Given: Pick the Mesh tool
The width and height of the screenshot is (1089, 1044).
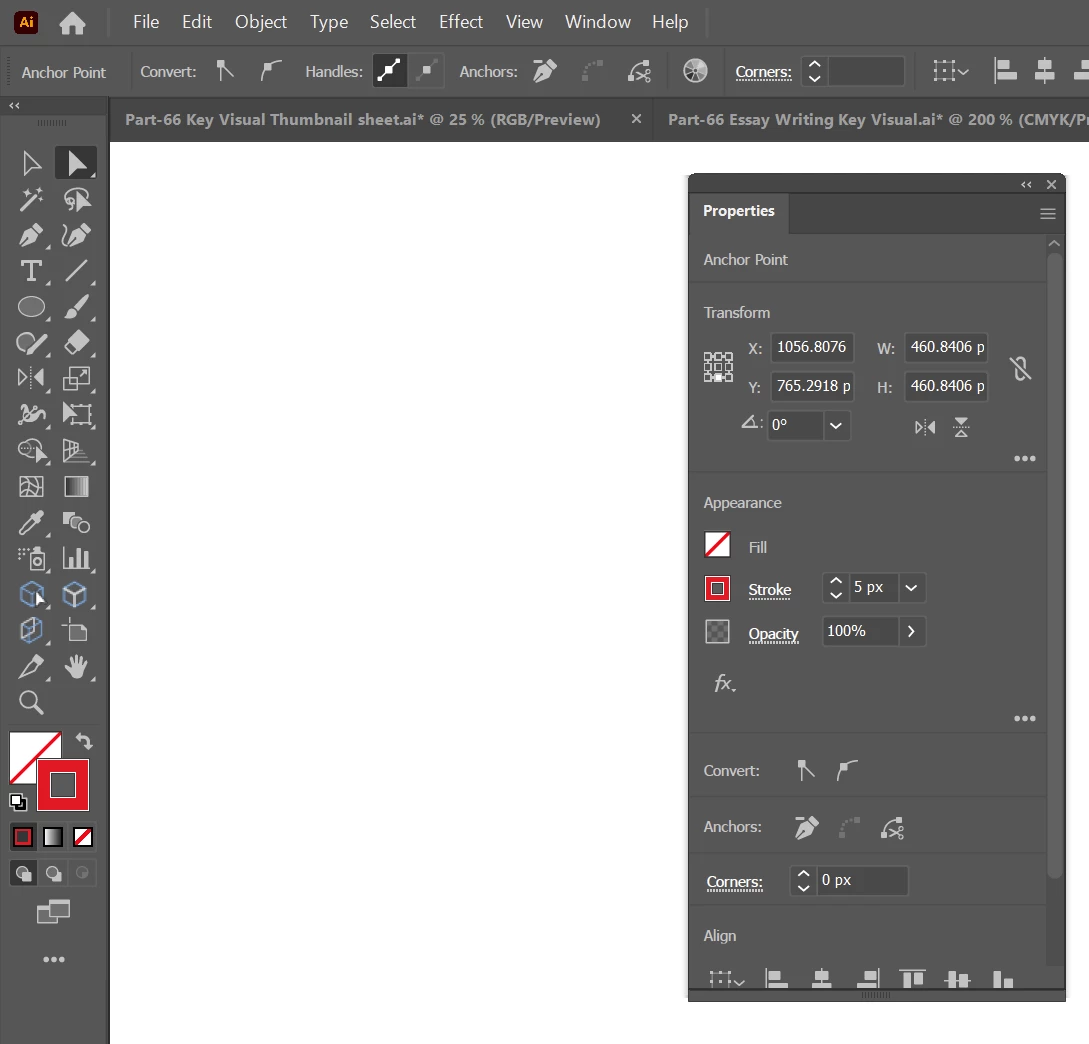Looking at the screenshot, I should 31,486.
